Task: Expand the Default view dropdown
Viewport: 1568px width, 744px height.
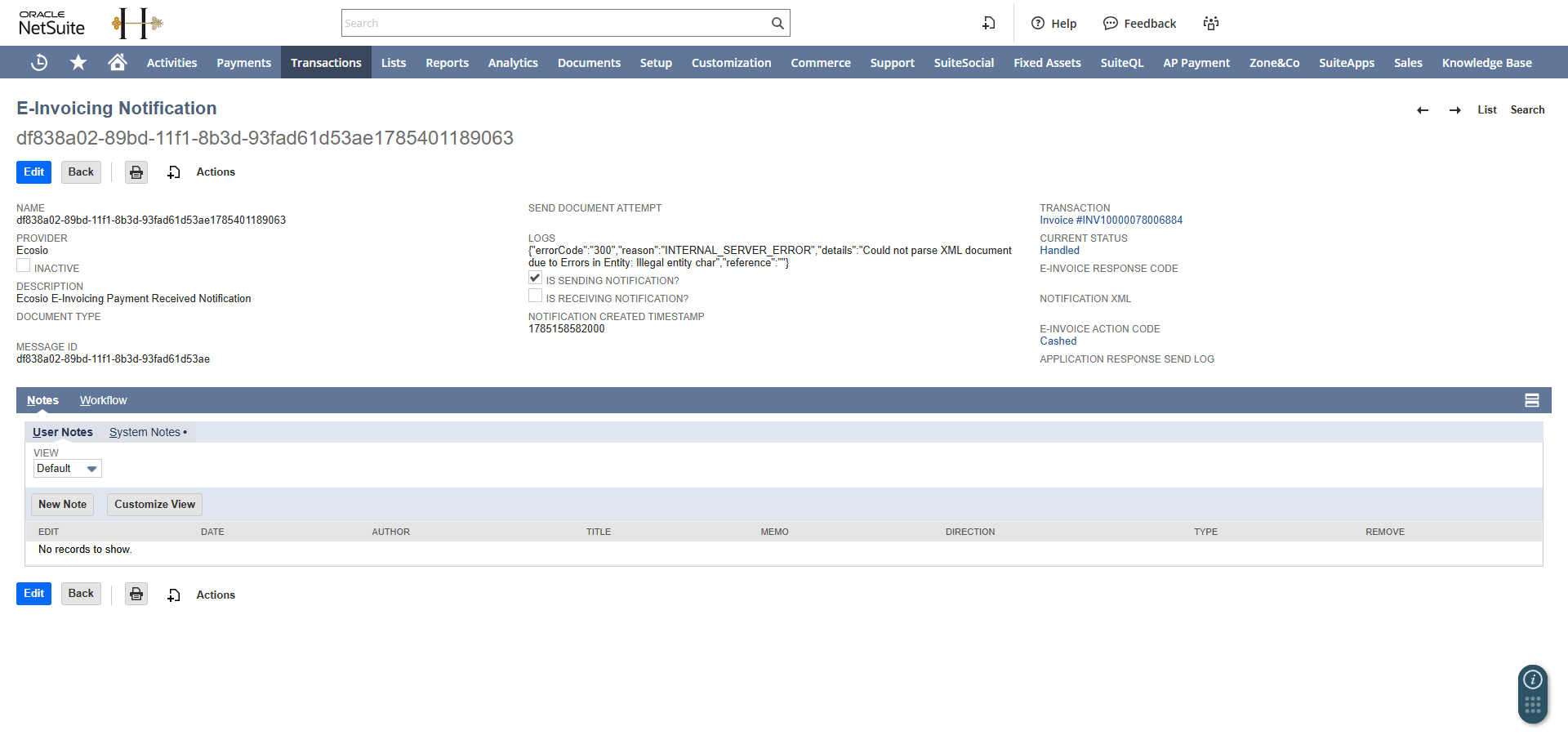Action: coord(68,469)
